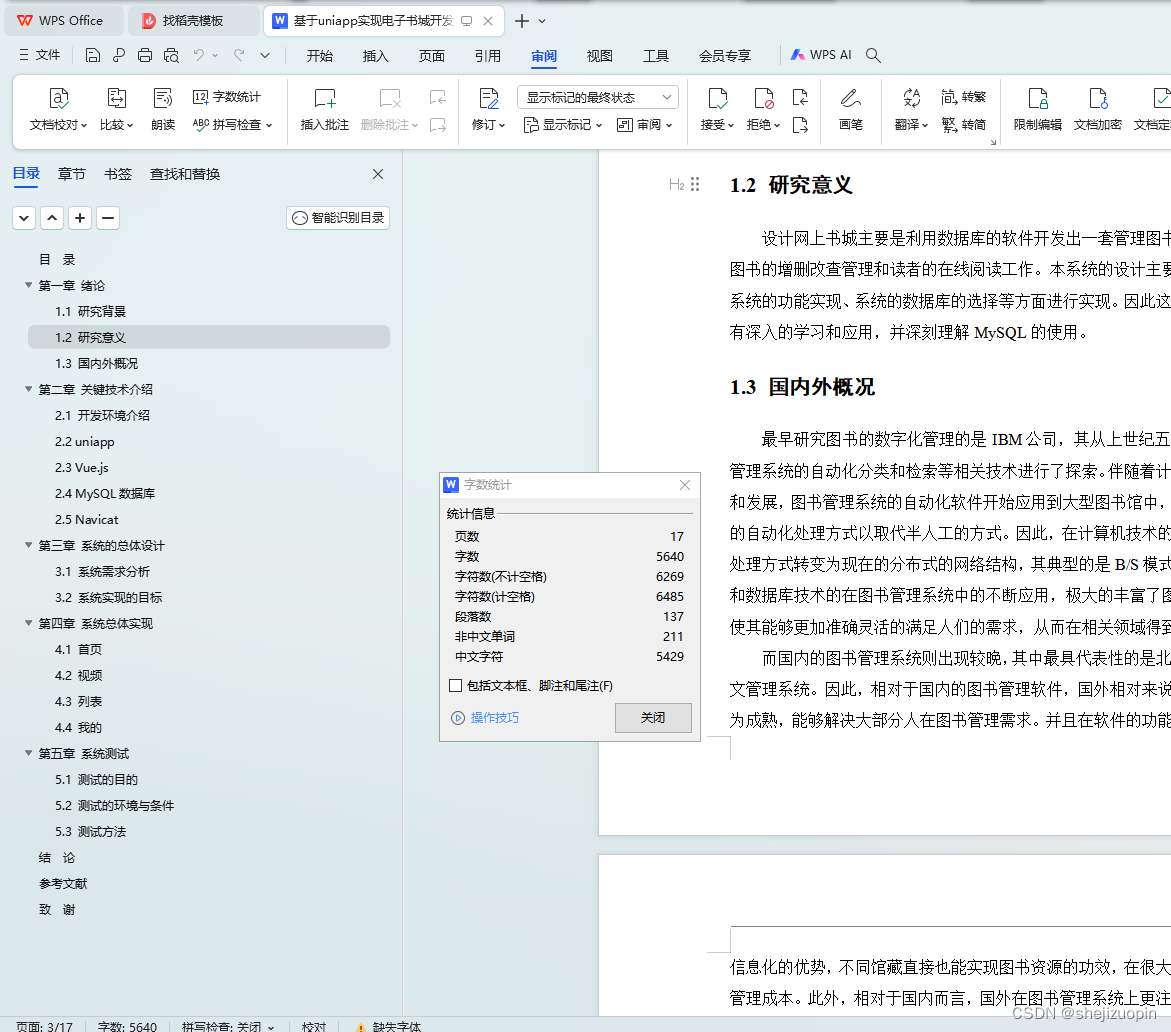The image size is (1171, 1032).
Task: Jump to 5.2 测试的环境与条件
Action: tap(114, 805)
